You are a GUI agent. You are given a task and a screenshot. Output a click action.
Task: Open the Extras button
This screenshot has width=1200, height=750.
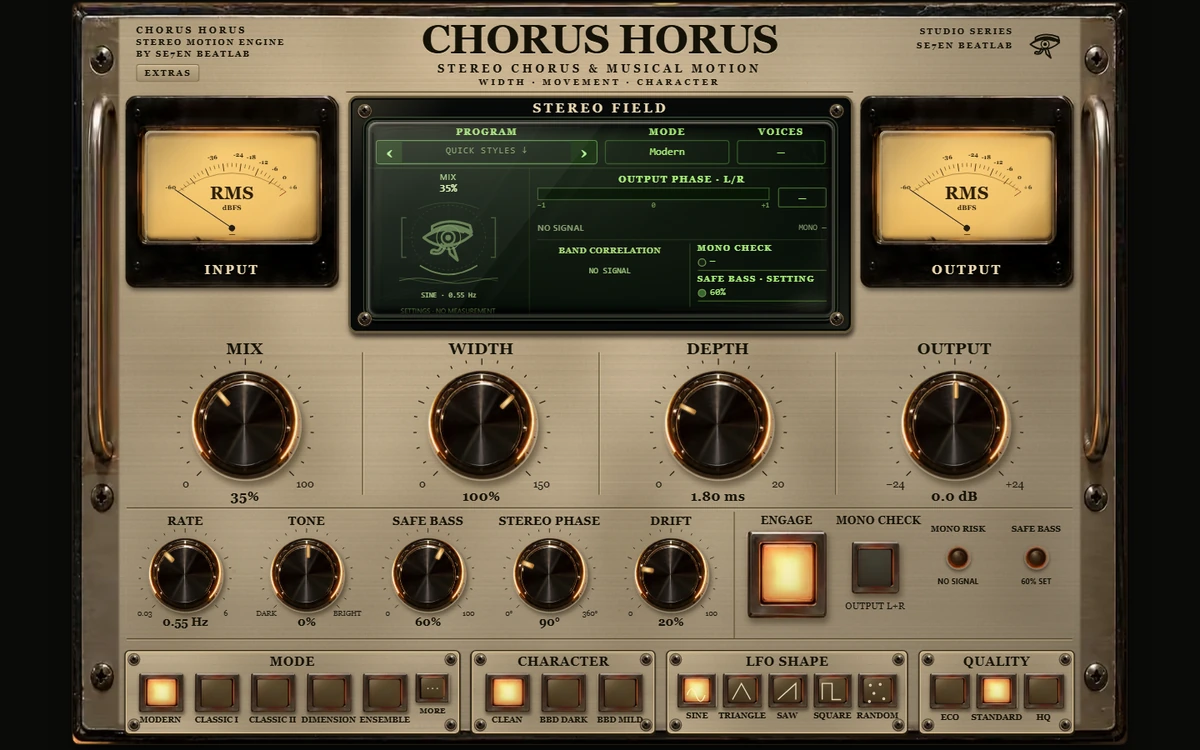click(168, 73)
